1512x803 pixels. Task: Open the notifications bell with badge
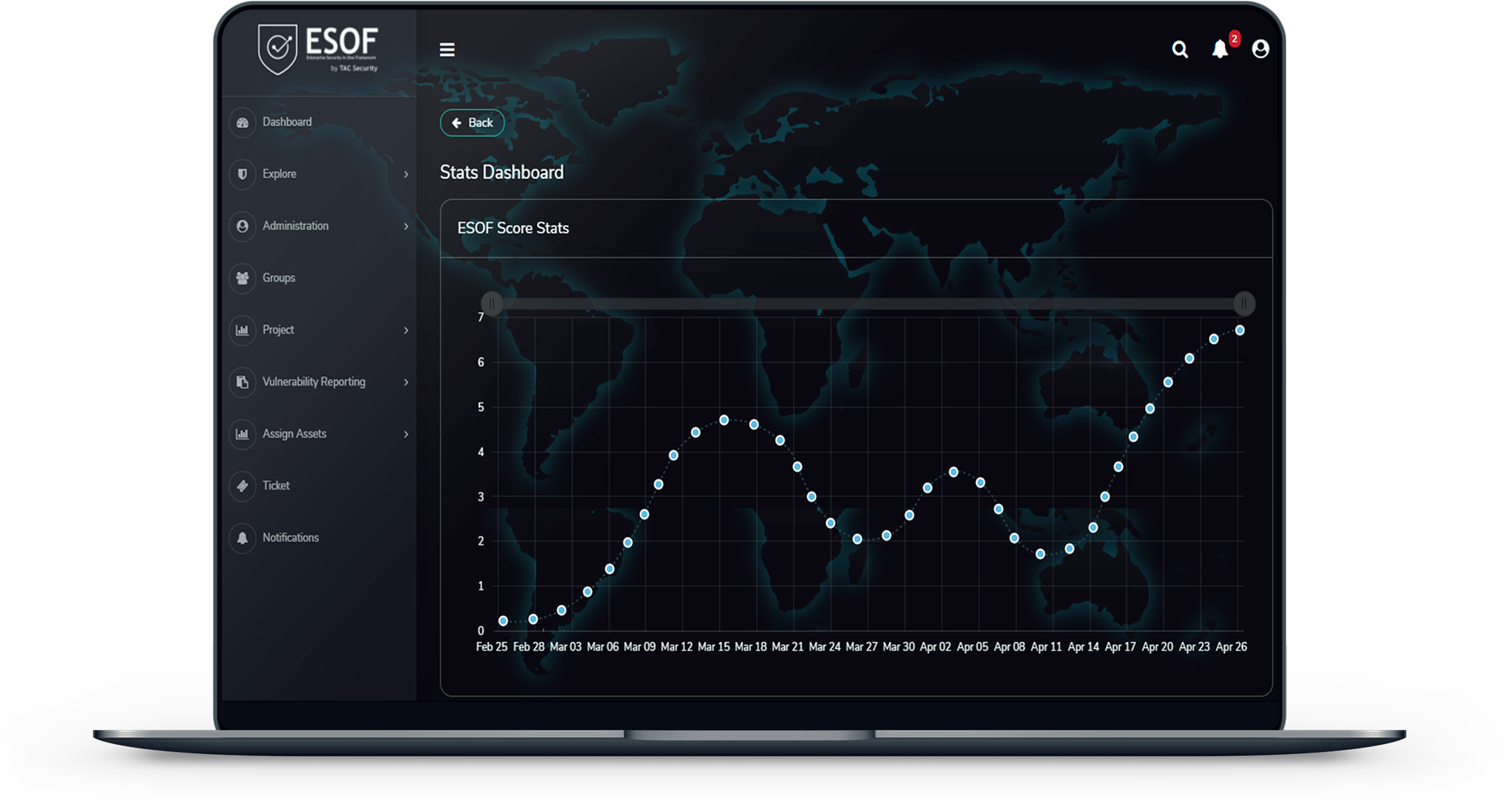(x=1221, y=49)
